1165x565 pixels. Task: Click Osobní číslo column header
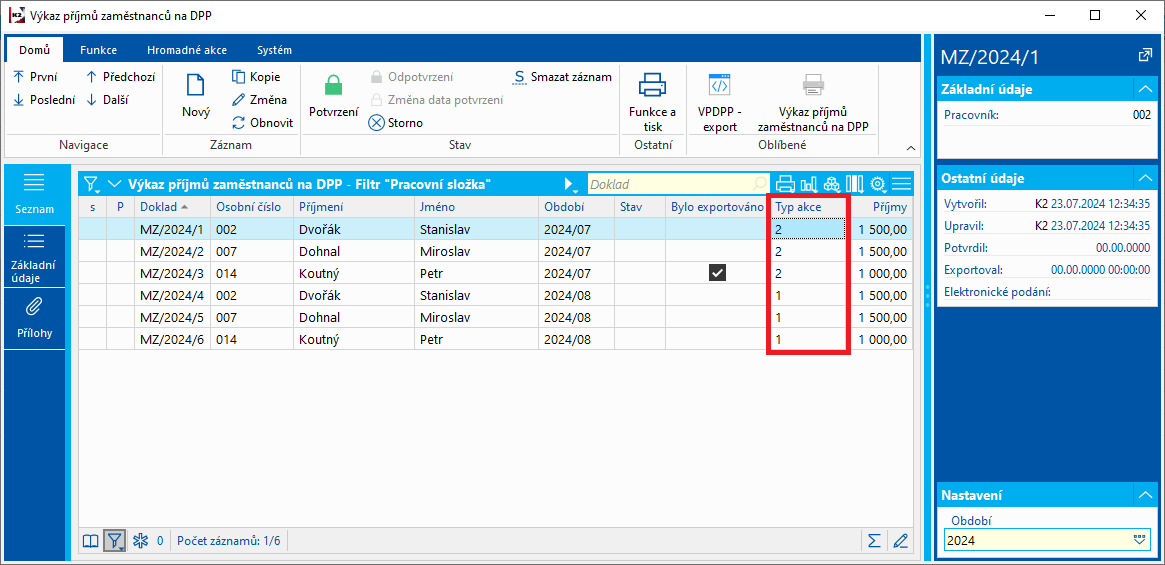pos(251,207)
